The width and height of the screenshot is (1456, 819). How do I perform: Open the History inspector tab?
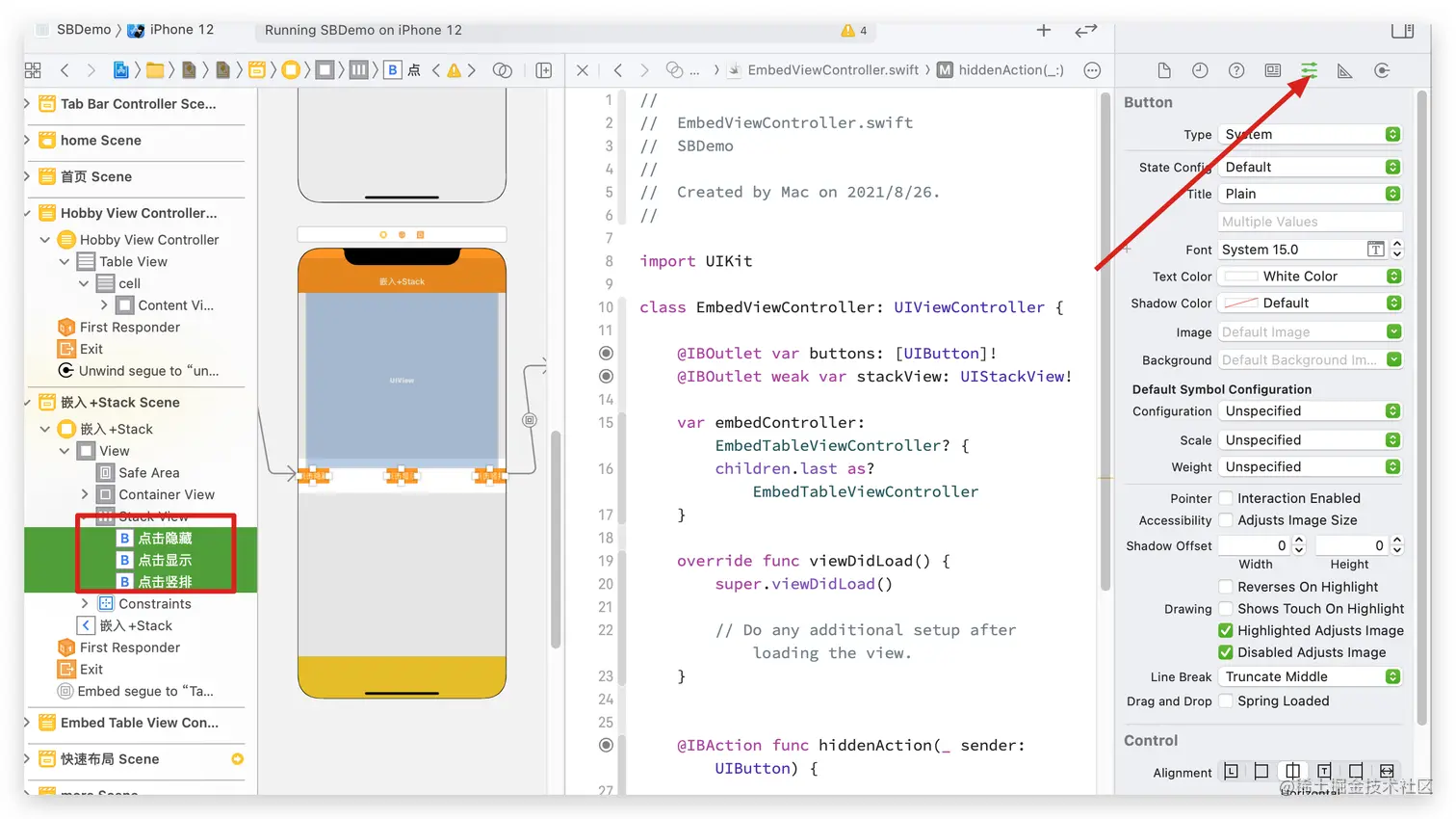point(1200,70)
